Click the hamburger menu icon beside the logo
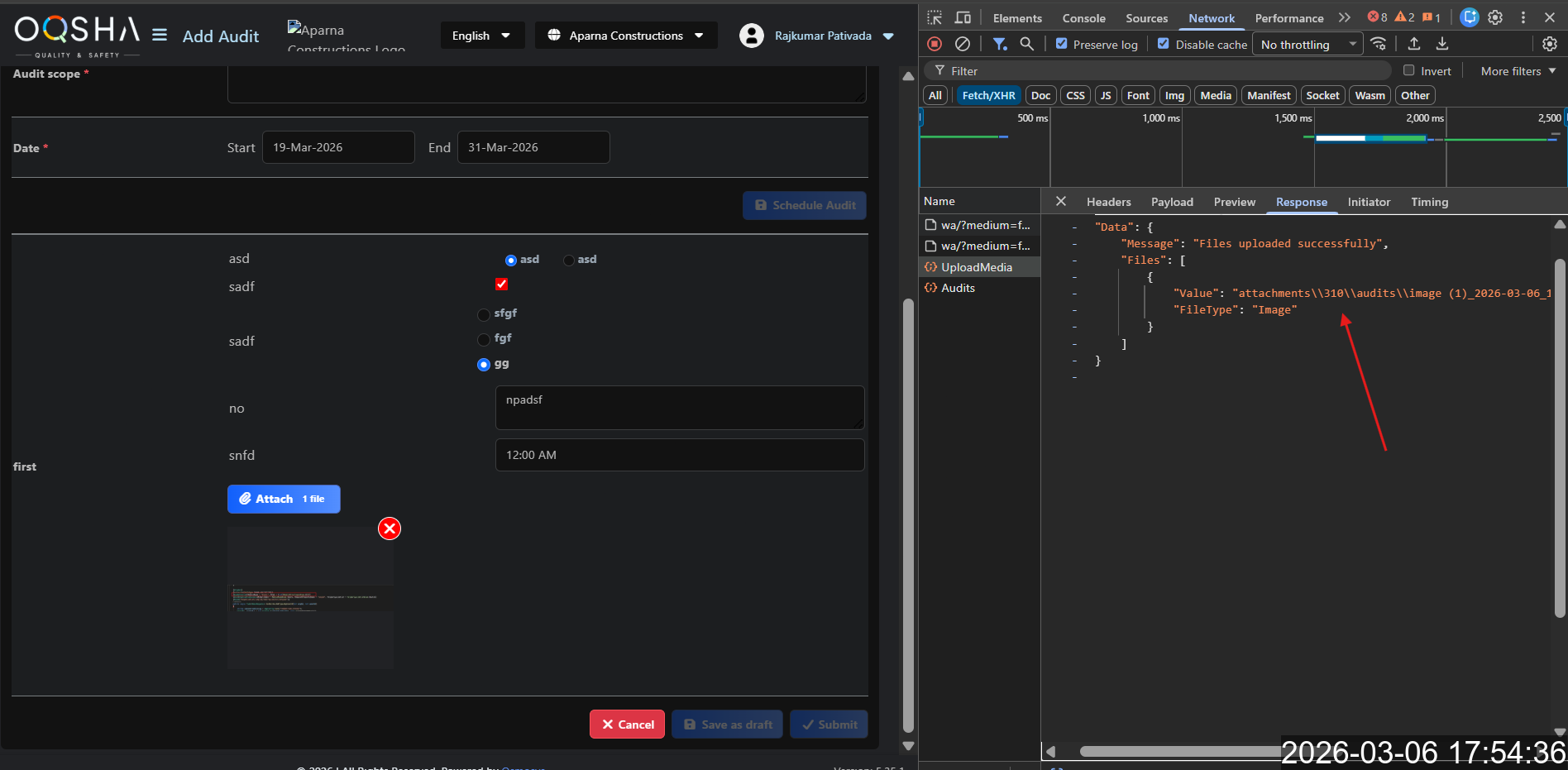Screen dimensions: 1568x770 click(160, 35)
